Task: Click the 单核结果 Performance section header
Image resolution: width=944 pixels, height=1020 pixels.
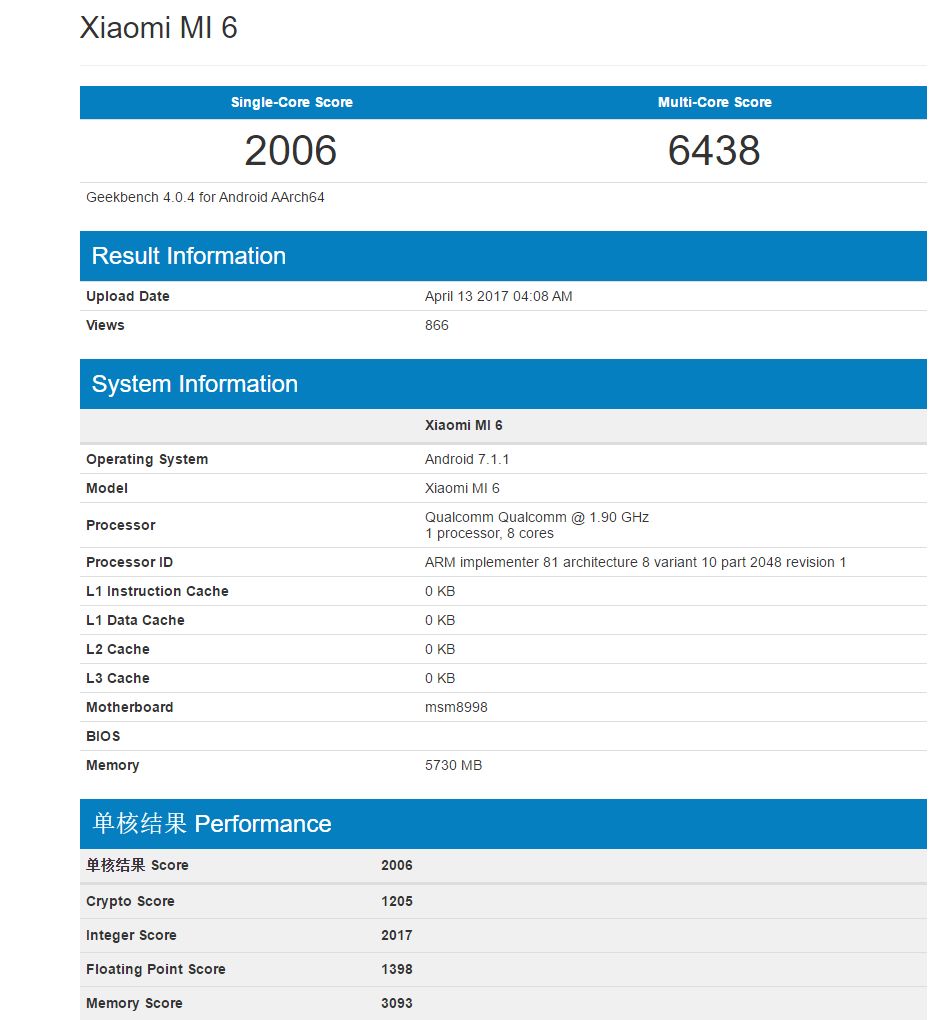Action: pyautogui.click(x=212, y=824)
